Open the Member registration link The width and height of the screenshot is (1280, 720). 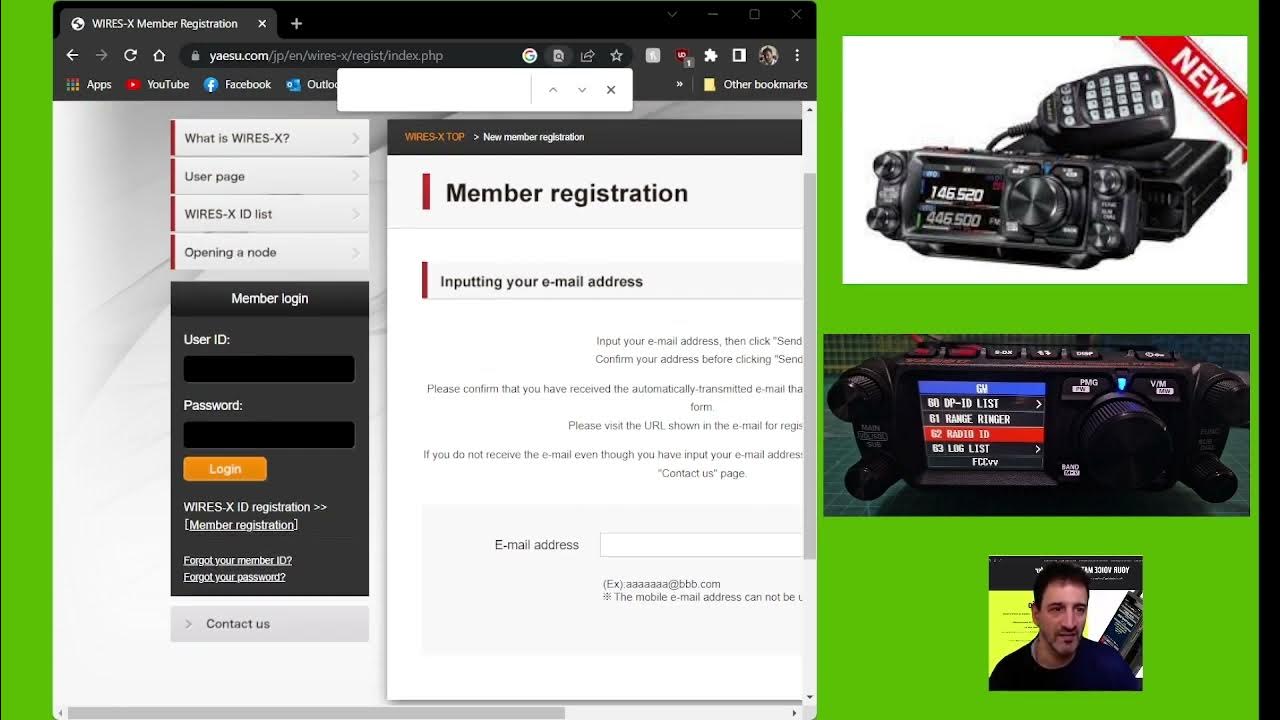pyautogui.click(x=242, y=525)
